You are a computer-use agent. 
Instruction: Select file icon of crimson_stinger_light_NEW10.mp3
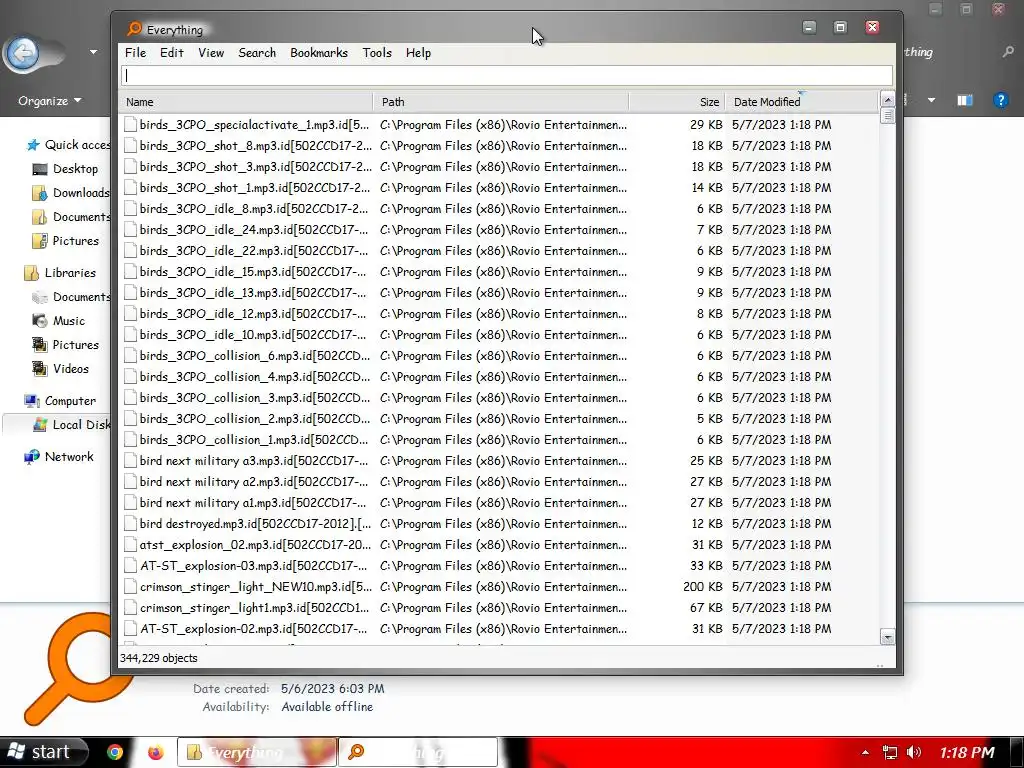click(130, 586)
